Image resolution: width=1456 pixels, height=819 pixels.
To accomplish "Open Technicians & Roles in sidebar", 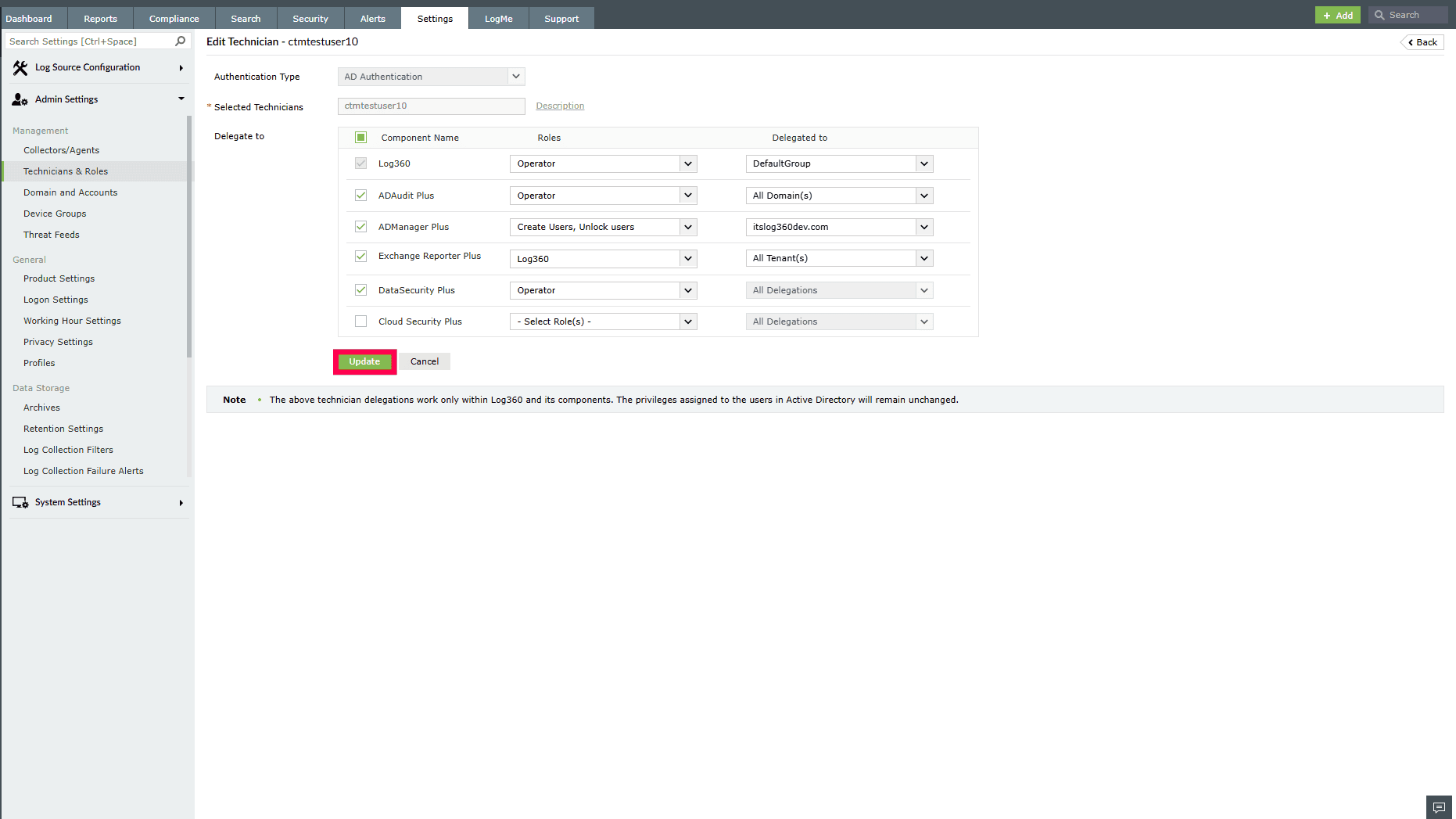I will coord(66,171).
